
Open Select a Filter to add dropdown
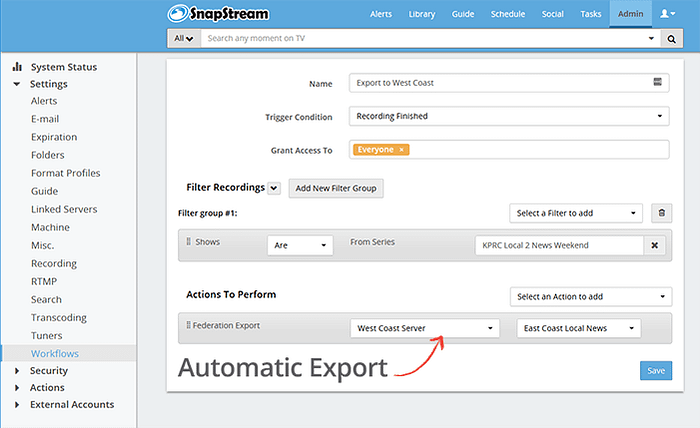576,213
